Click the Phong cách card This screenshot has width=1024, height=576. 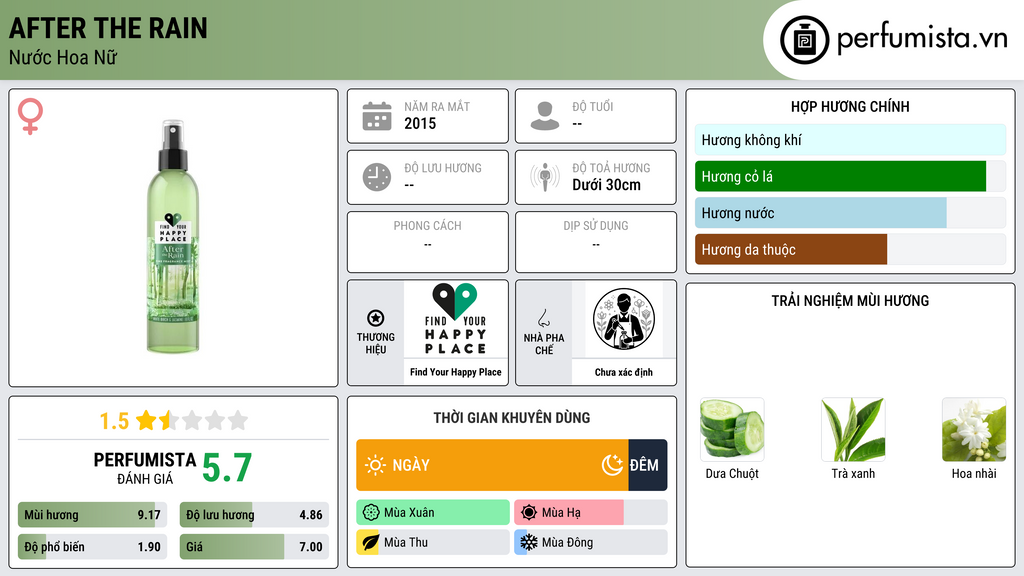pyautogui.click(x=428, y=242)
